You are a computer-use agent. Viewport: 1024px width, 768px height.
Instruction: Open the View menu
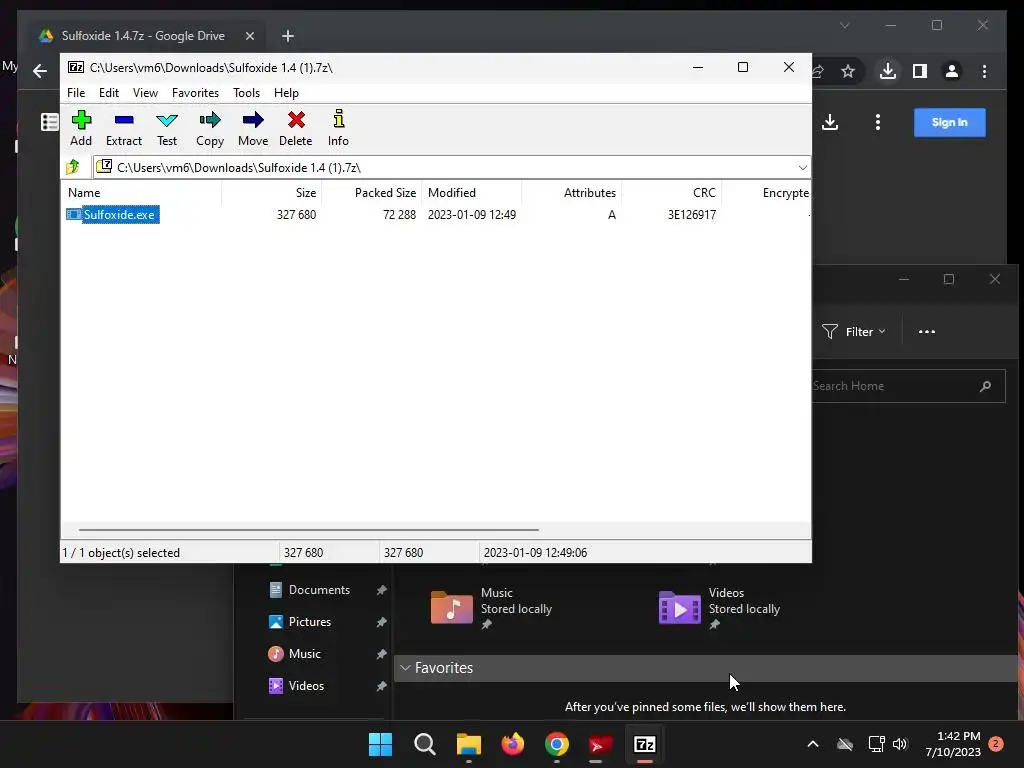[x=145, y=93]
